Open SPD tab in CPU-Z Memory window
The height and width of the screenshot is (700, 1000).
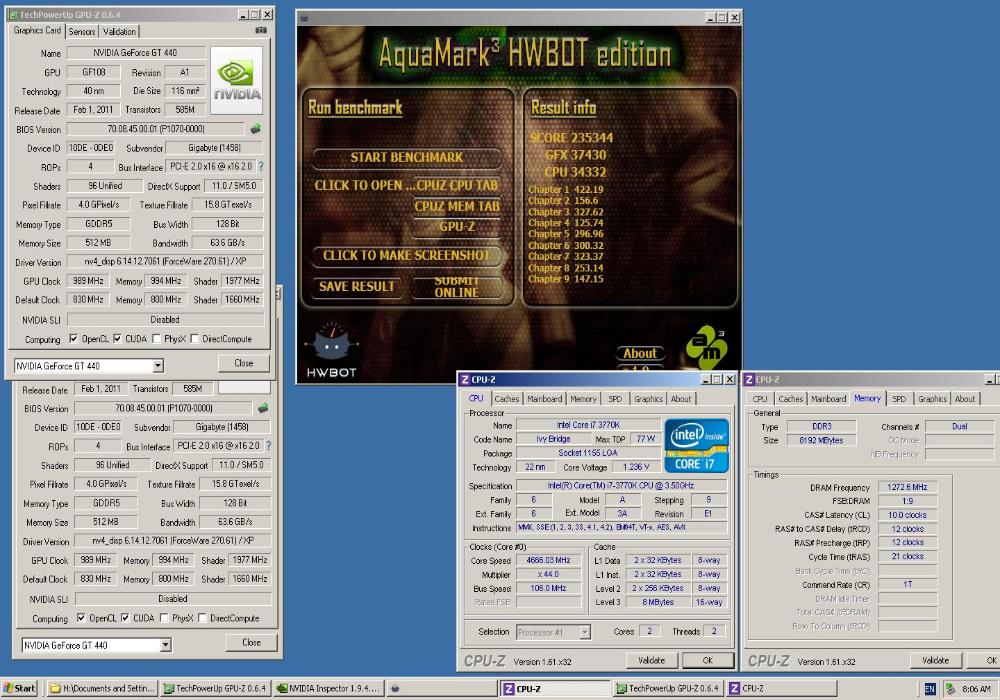coord(899,399)
